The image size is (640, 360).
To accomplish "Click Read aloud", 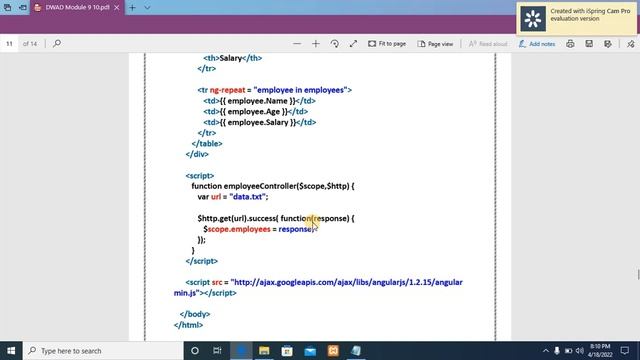I will pyautogui.click(x=488, y=44).
